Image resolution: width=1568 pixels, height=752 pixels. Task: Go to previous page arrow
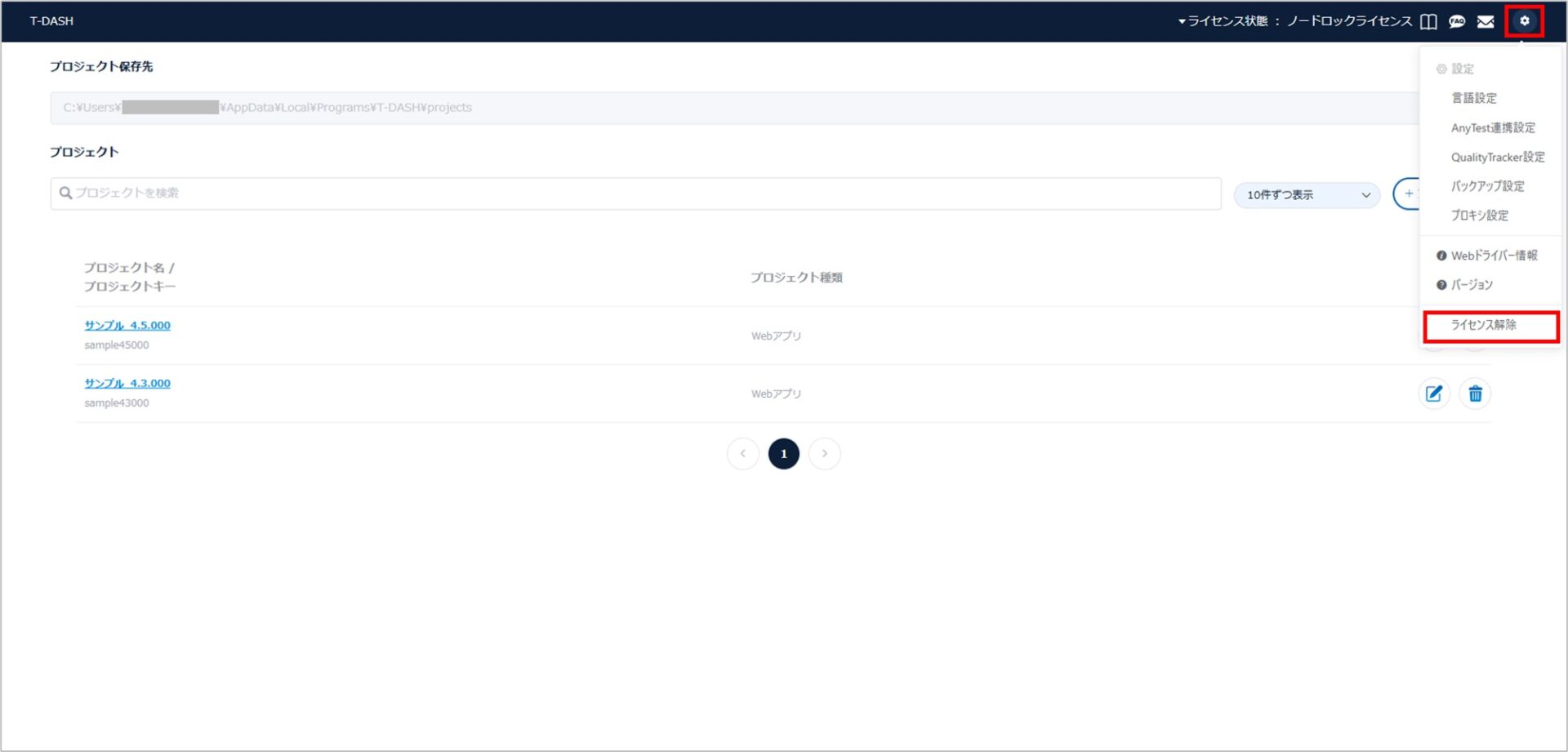click(x=742, y=454)
